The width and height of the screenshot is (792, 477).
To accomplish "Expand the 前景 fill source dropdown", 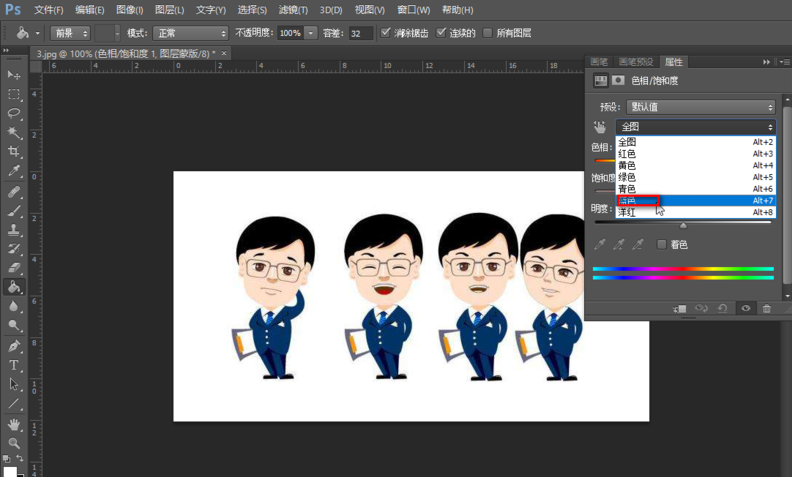I will click(70, 33).
